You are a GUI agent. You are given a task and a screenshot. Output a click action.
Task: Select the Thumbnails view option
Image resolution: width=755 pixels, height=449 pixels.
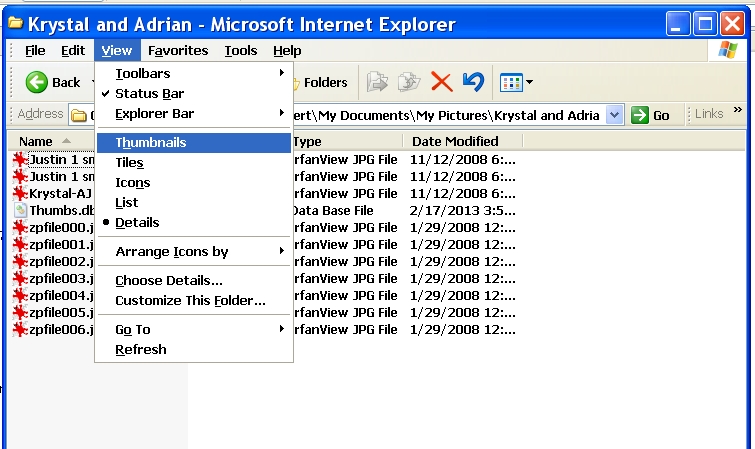[194, 143]
